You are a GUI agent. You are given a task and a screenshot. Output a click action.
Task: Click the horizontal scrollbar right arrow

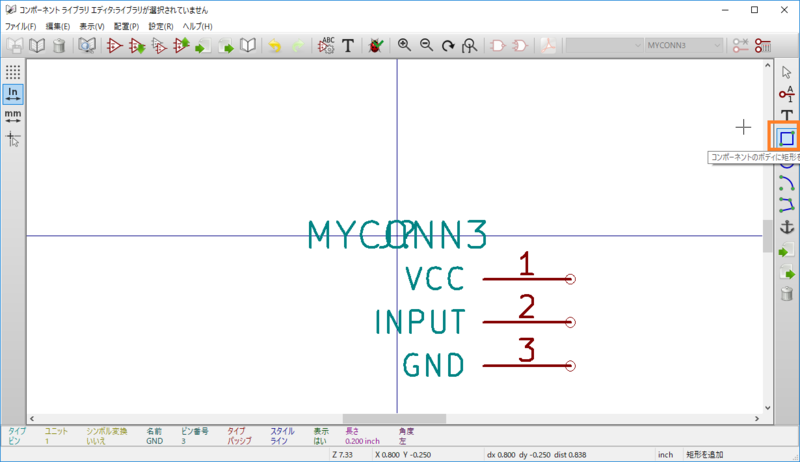pyautogui.click(x=757, y=419)
